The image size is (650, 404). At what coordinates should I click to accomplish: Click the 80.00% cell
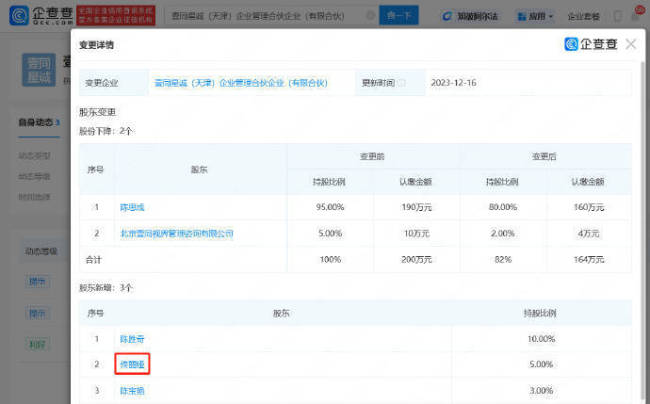(x=502, y=207)
